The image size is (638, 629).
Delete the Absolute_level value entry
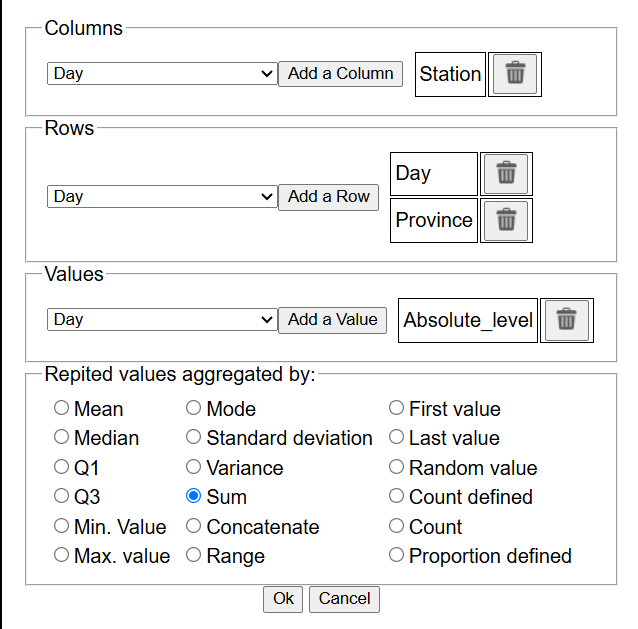point(566,320)
